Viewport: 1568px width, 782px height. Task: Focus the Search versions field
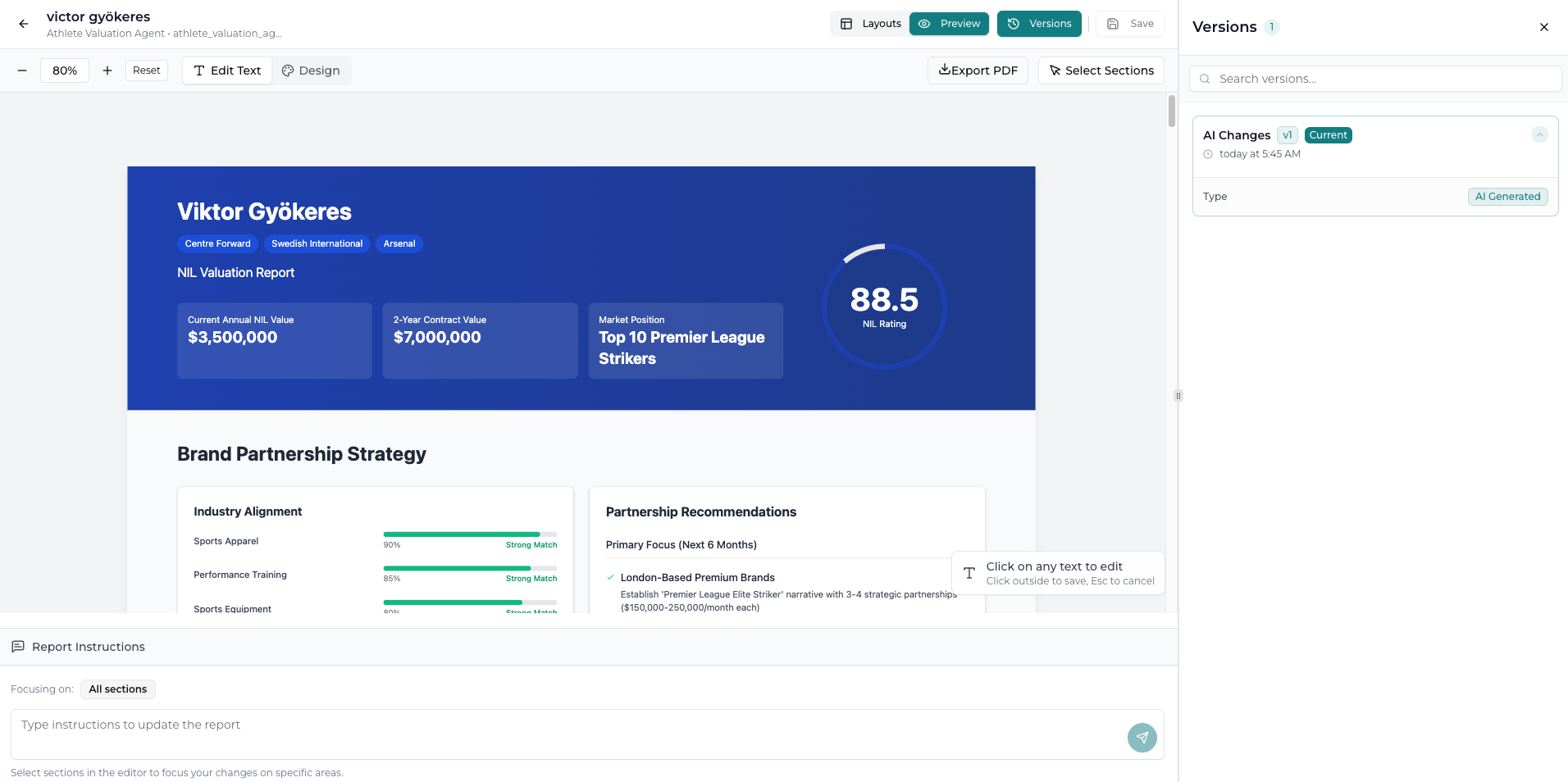pos(1375,79)
